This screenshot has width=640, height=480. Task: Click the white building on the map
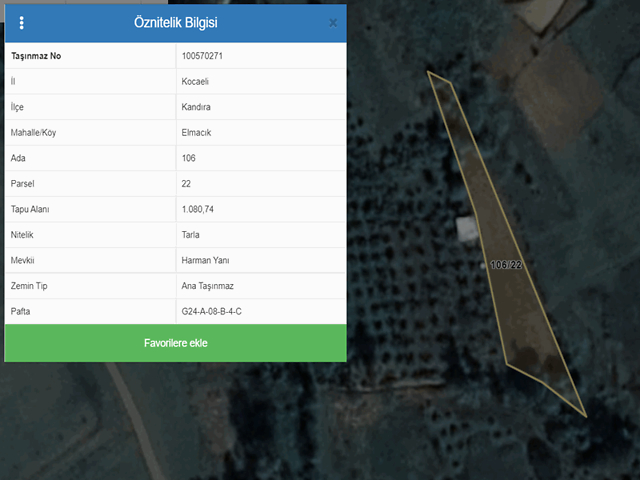pos(467,228)
